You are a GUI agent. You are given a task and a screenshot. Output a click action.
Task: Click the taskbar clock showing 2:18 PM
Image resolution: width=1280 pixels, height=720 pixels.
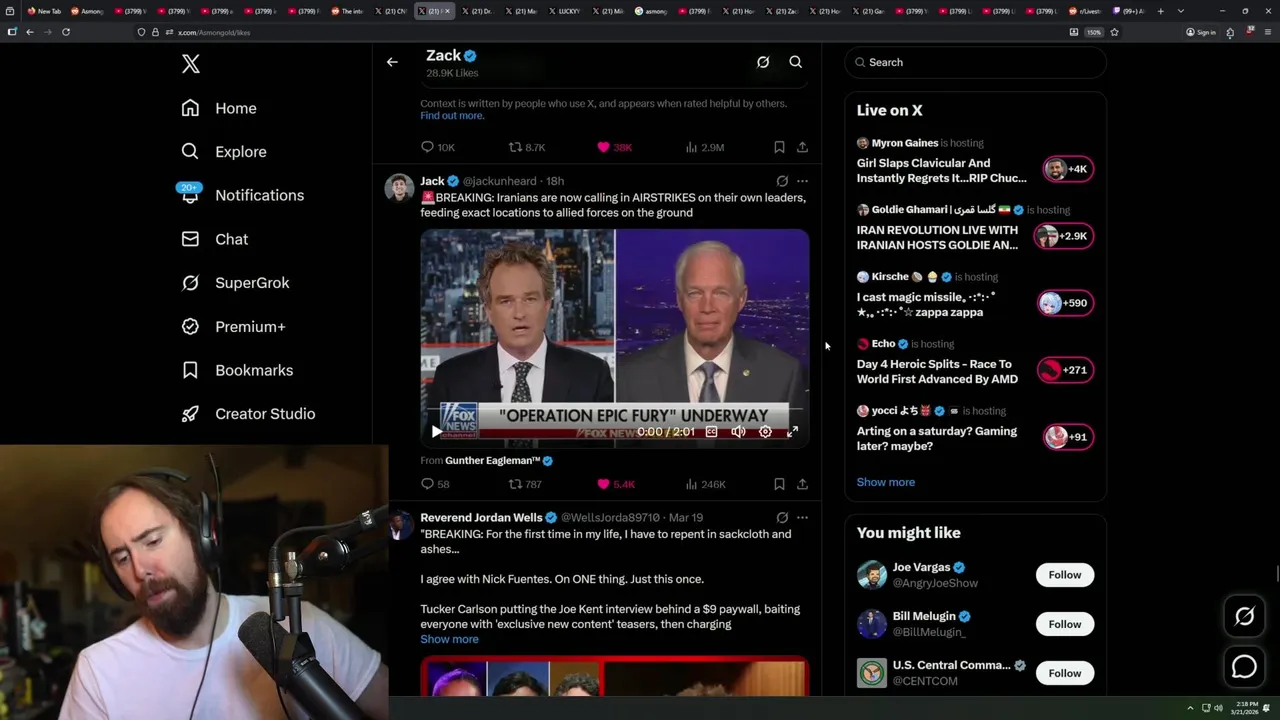tap(1244, 708)
